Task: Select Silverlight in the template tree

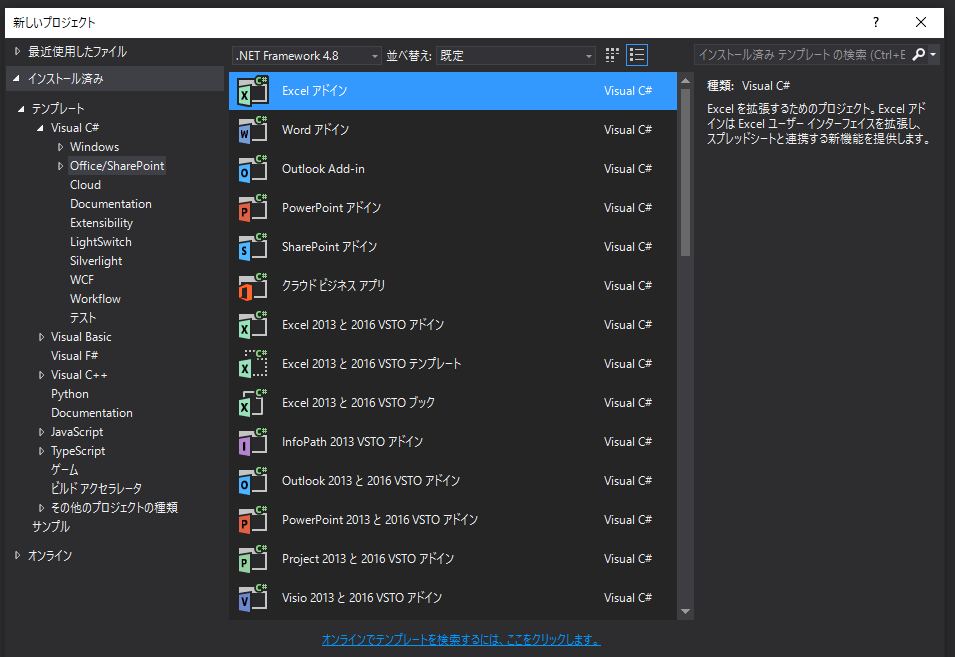Action: click(96, 261)
